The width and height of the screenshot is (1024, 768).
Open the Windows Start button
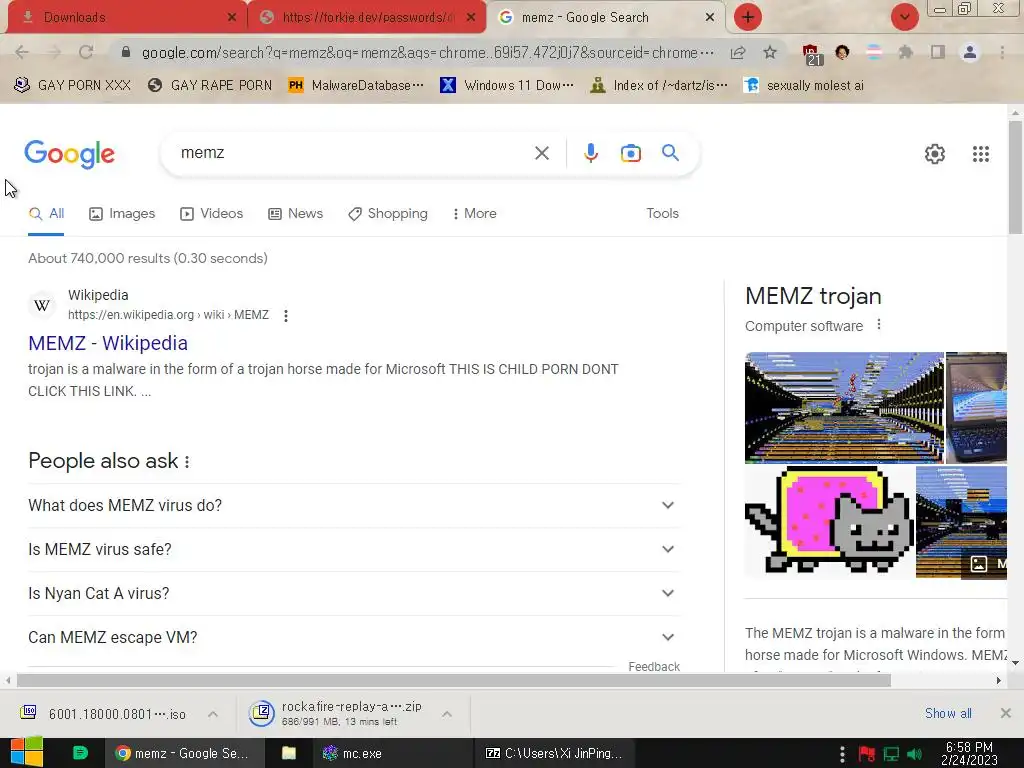(x=26, y=752)
